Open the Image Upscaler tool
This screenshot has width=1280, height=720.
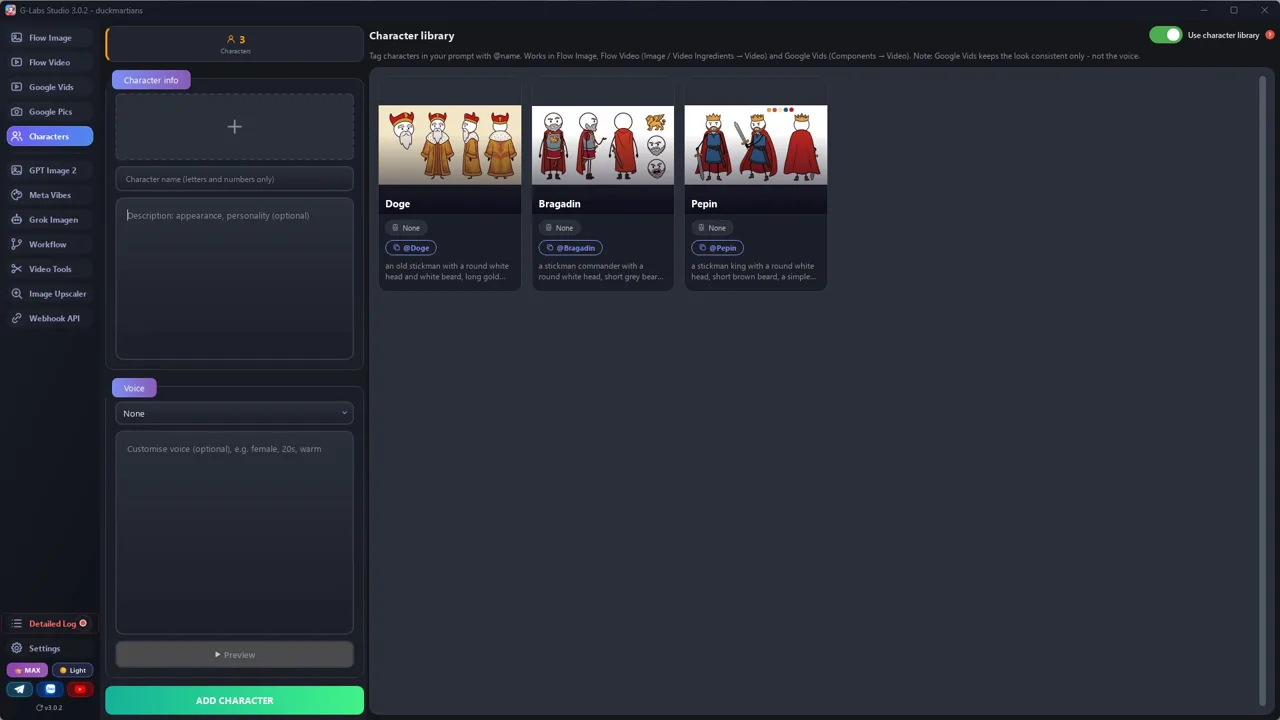tap(49, 294)
